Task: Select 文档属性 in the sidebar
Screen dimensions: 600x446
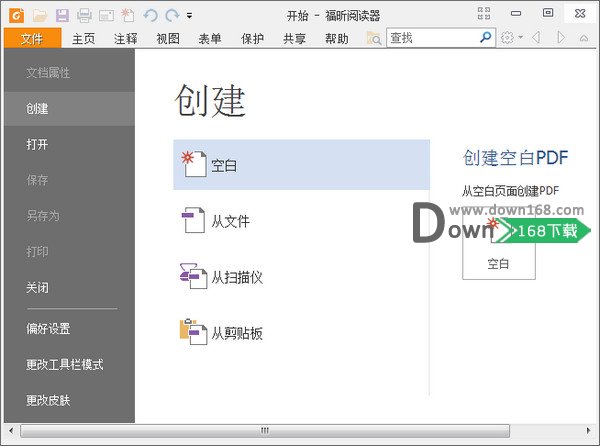Action: pos(69,73)
